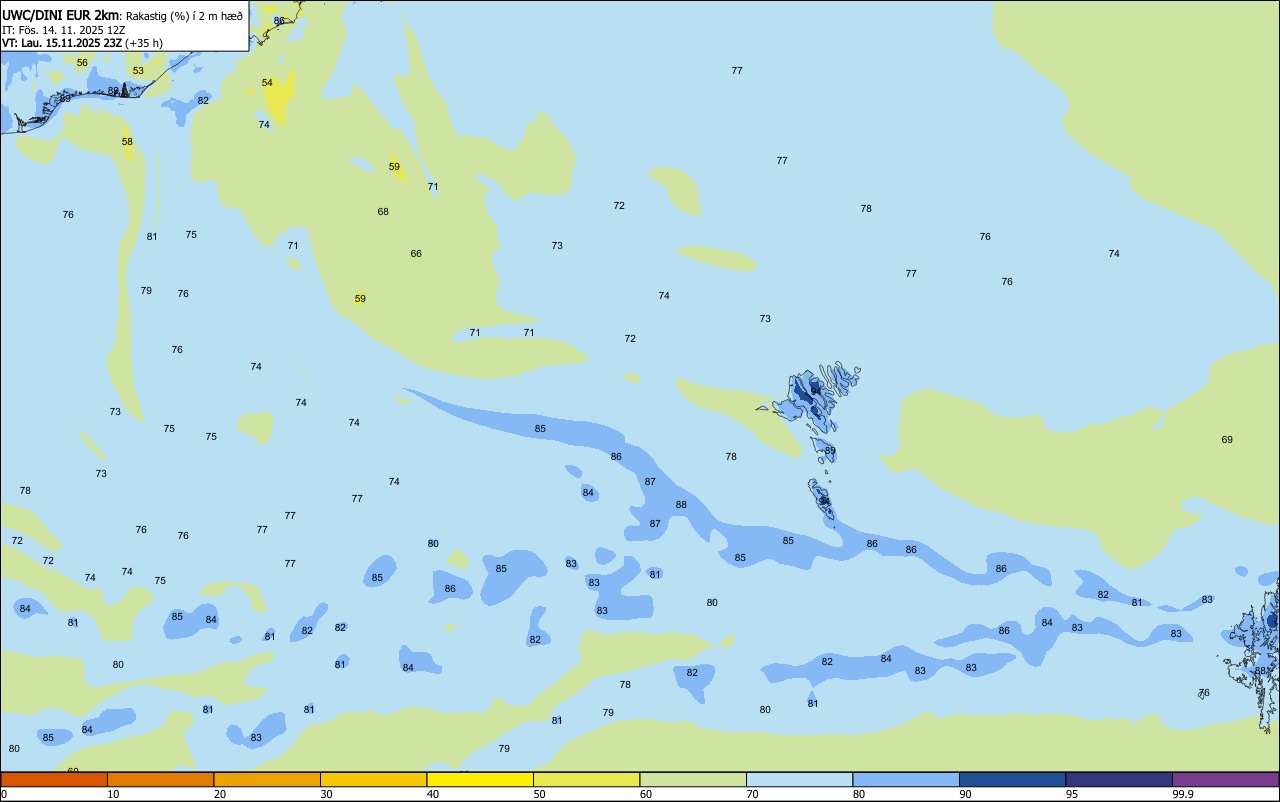Click the map humidity value '54'
This screenshot has width=1280, height=802.
click(x=267, y=83)
